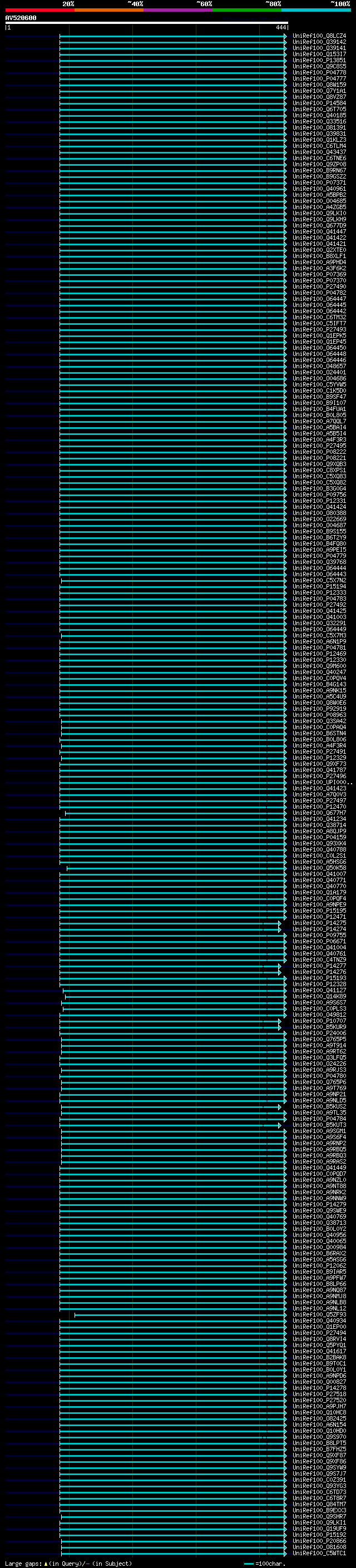Select hit label UniRef100_P07371
356x1568 pixels.
319,182
